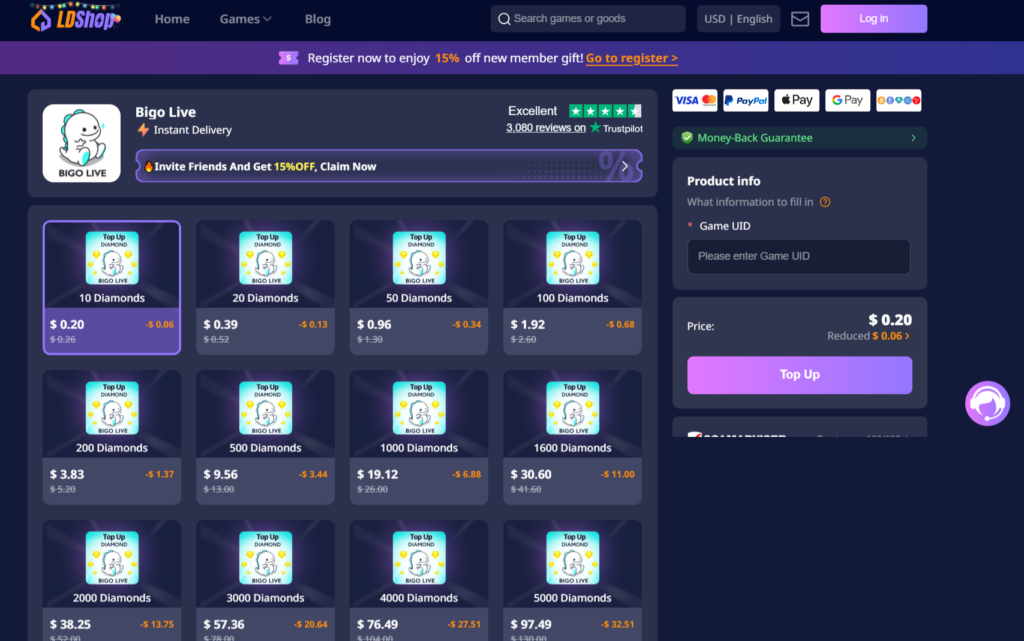Open the 3,080 reviews on Trustpilot link
Screen dimensions: 1024x641
point(575,128)
